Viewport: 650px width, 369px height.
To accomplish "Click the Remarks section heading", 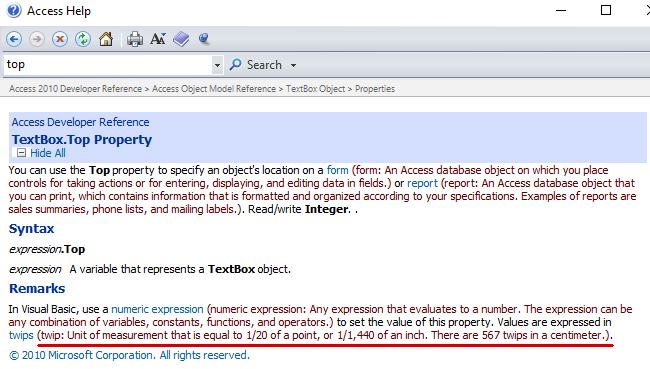I will [x=37, y=289].
